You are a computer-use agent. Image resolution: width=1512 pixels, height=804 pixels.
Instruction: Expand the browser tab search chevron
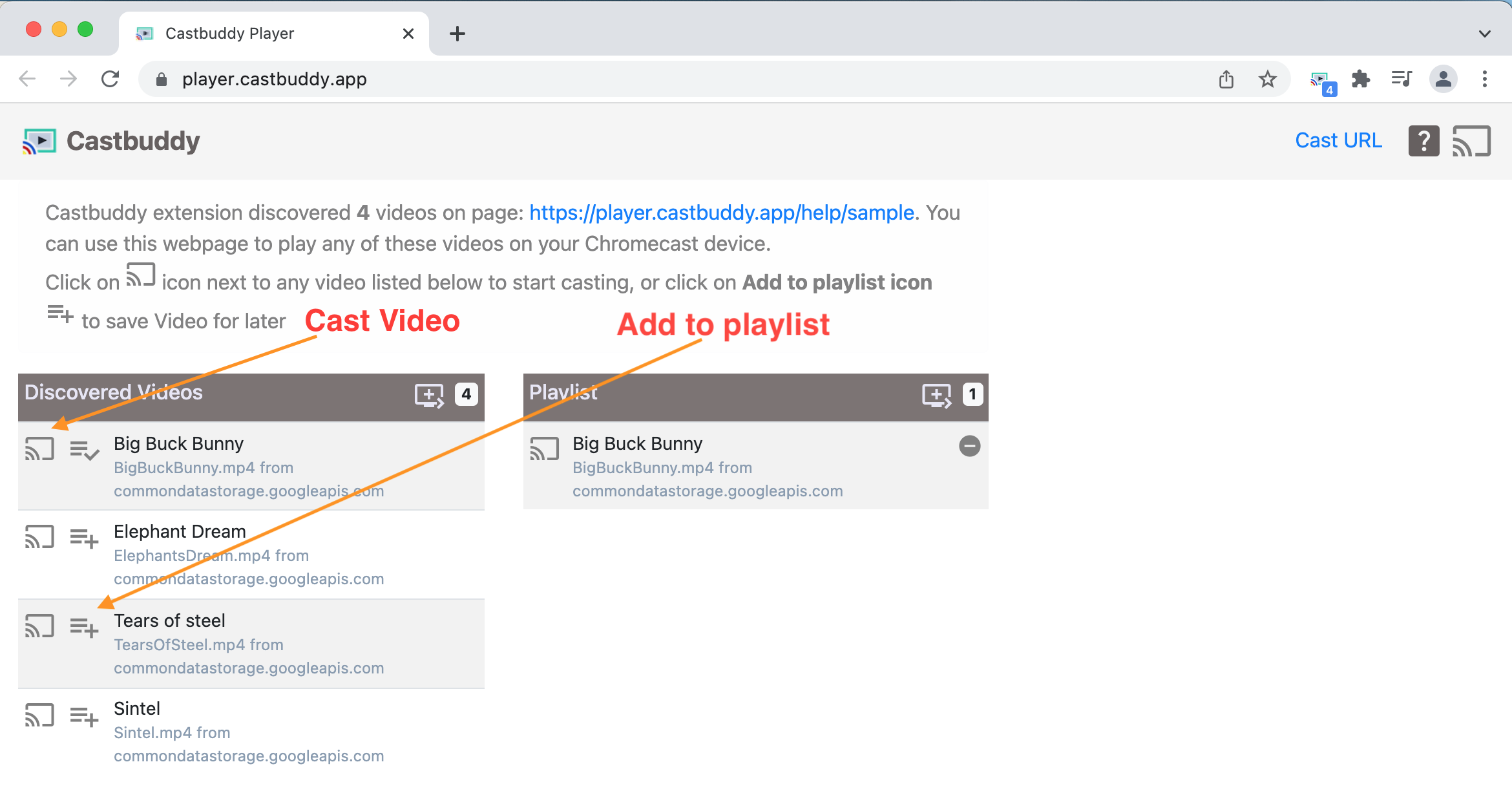coord(1484,34)
